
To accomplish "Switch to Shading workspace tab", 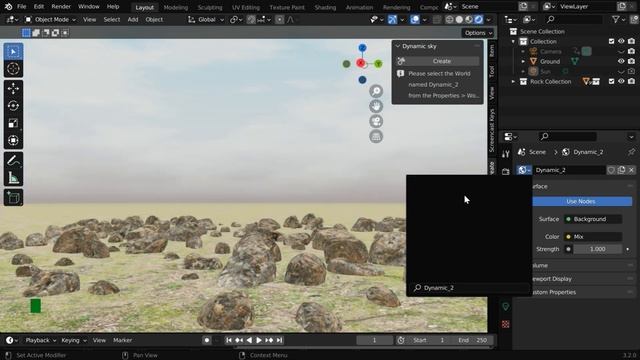I will 325,7.
